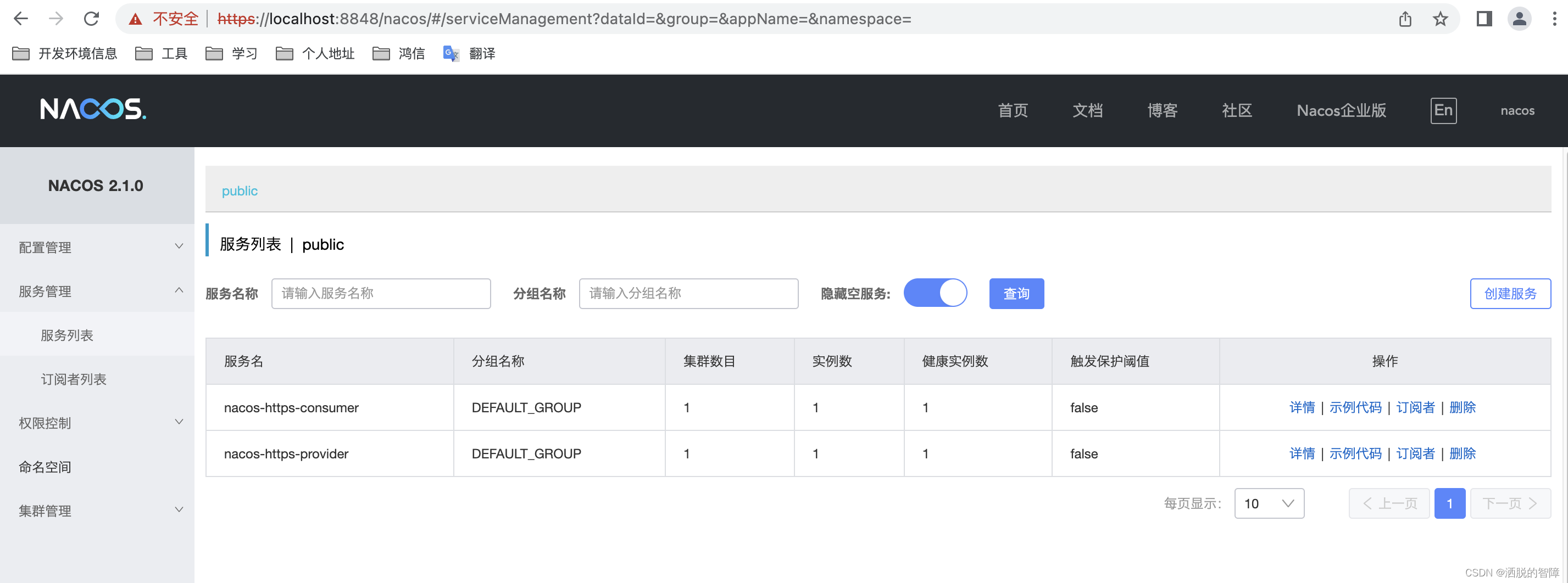The image size is (1568, 583).
Task: Open 订阅者 for nacos-https-provider
Action: coord(1415,453)
